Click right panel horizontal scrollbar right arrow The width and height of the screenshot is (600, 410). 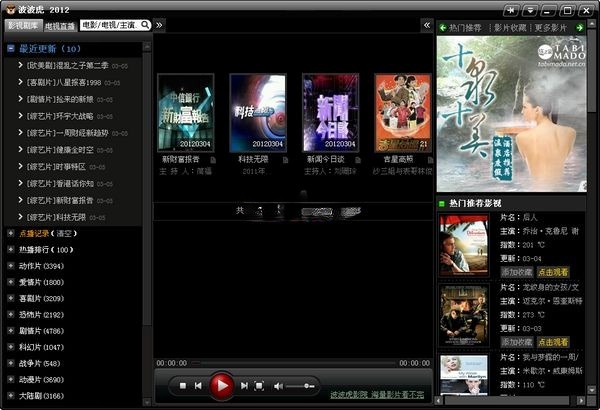[x=581, y=400]
